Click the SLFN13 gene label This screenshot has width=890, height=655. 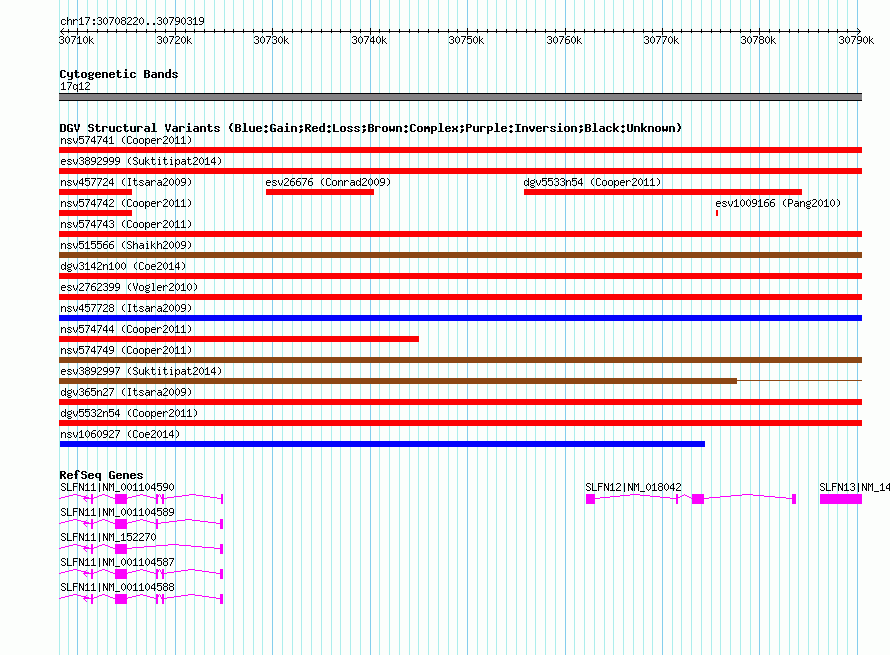point(854,487)
